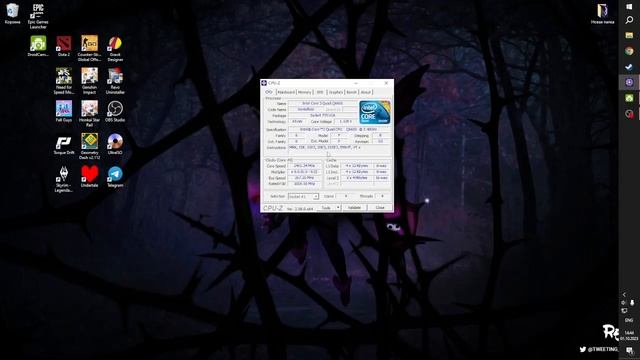This screenshot has width=640, height=360.
Task: Launch OBS Studio from desktop
Action: coord(115,111)
